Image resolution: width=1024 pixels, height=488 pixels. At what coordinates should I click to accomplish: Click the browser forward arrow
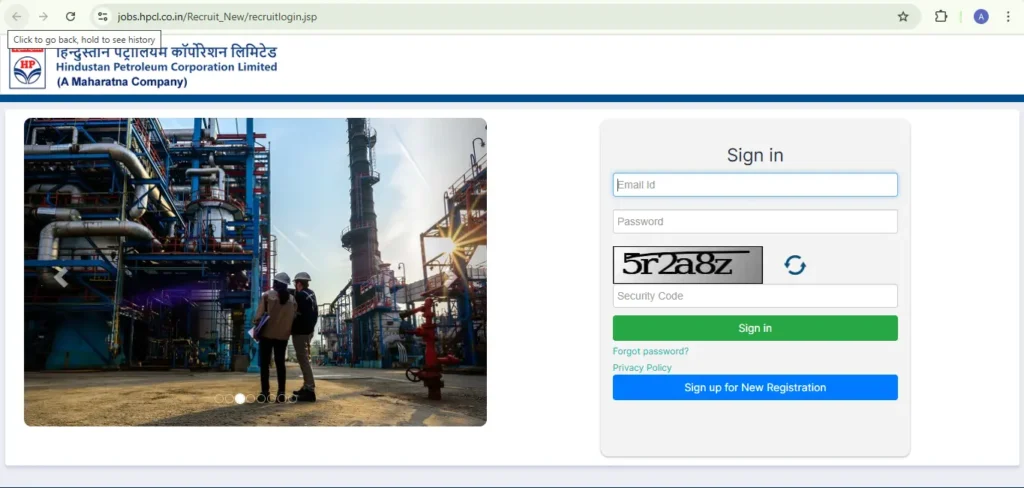click(x=43, y=17)
